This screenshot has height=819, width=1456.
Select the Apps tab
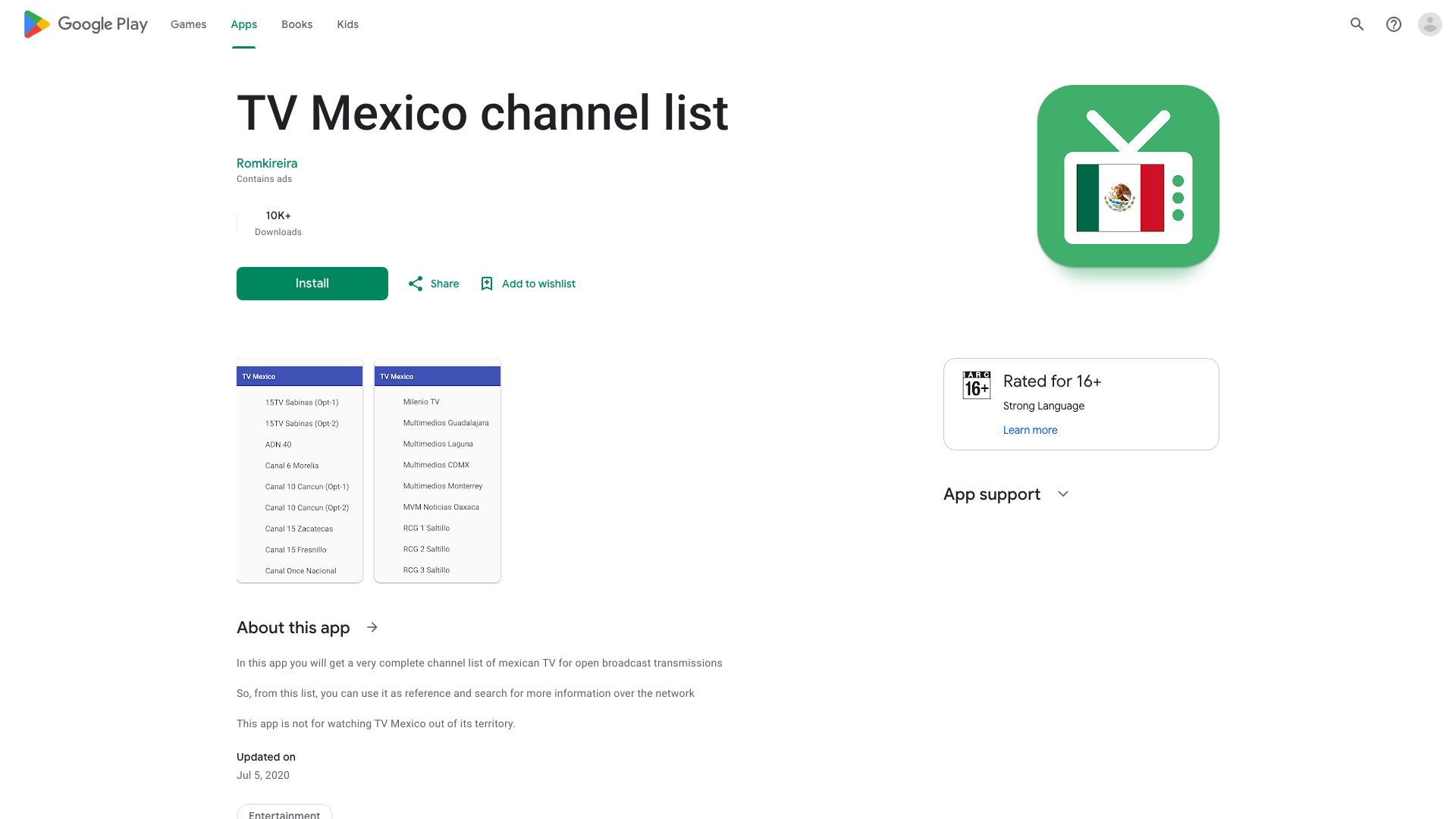pyautogui.click(x=244, y=24)
